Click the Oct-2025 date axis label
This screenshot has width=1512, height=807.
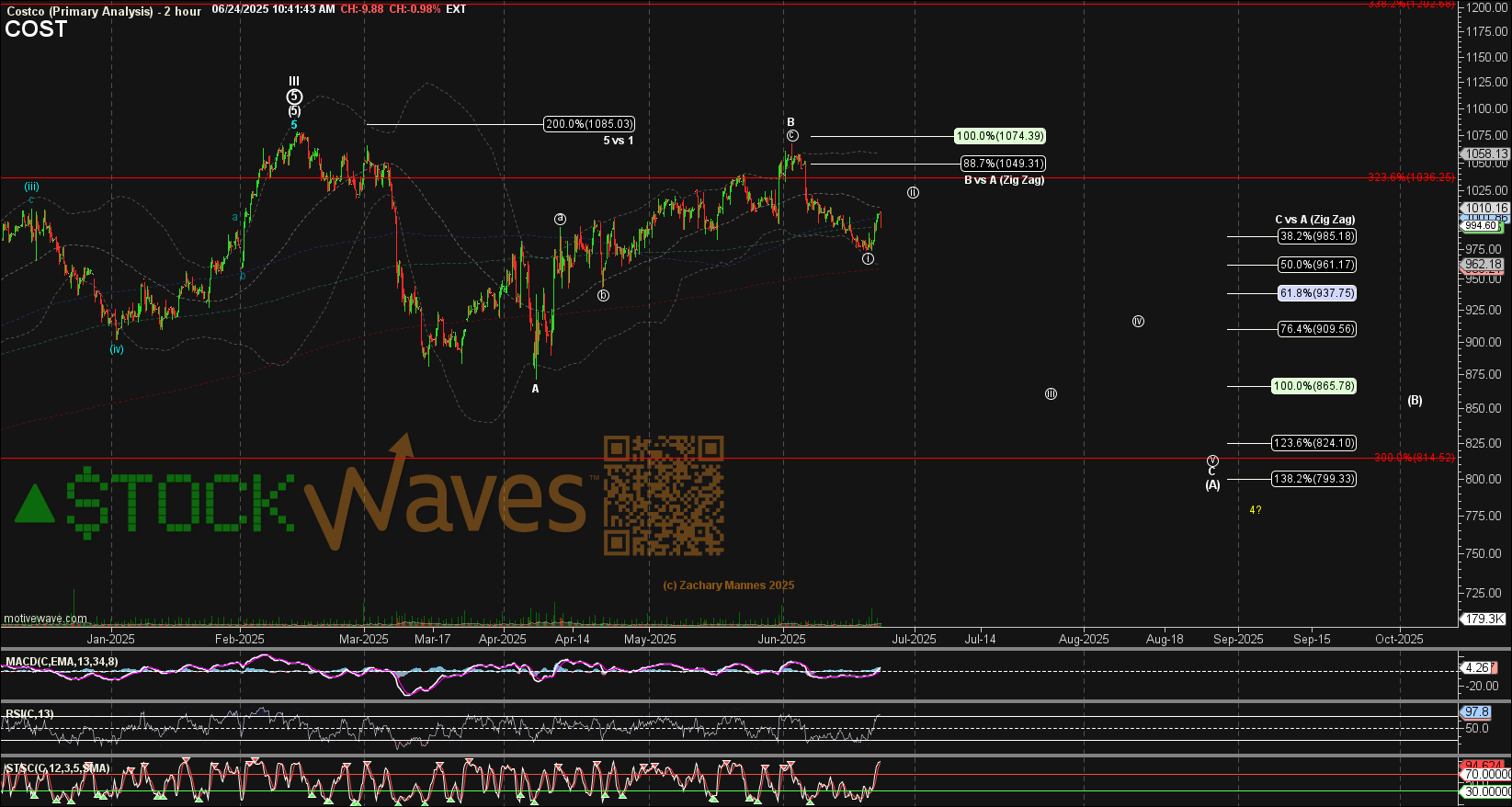point(1399,639)
